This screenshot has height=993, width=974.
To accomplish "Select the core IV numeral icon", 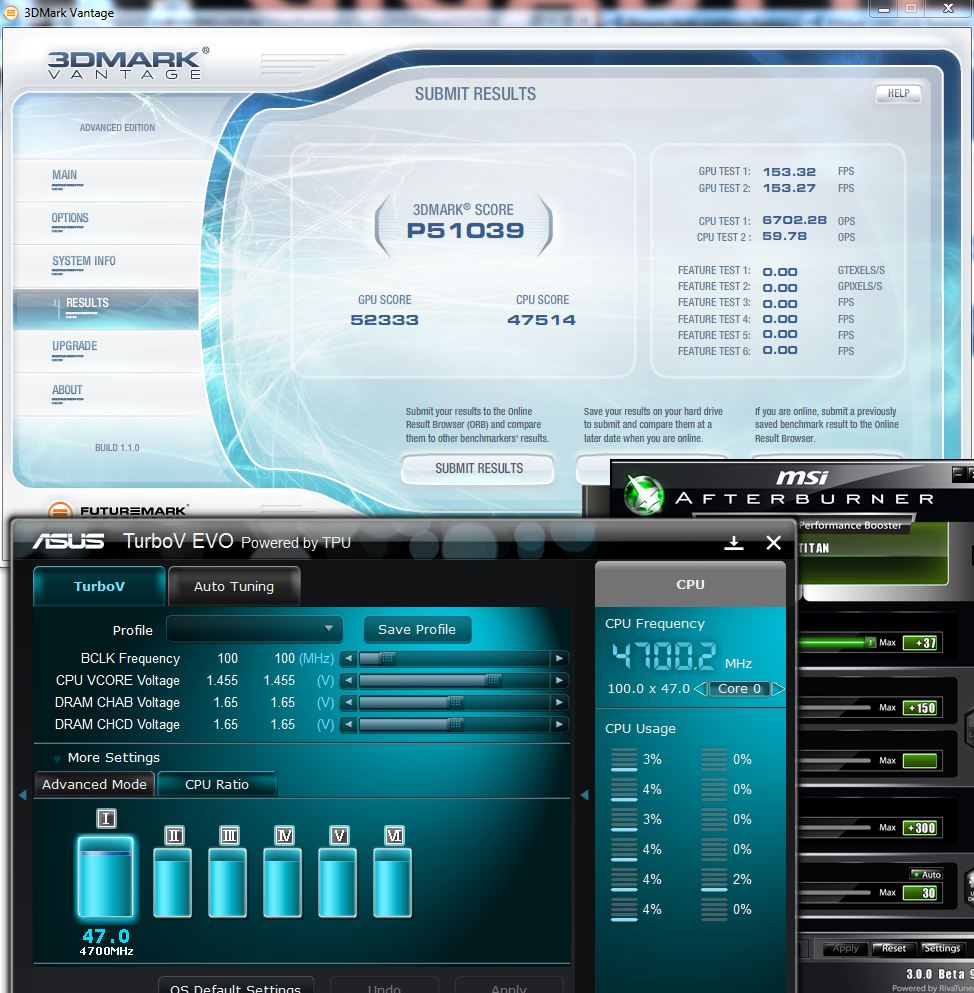I will [284, 836].
